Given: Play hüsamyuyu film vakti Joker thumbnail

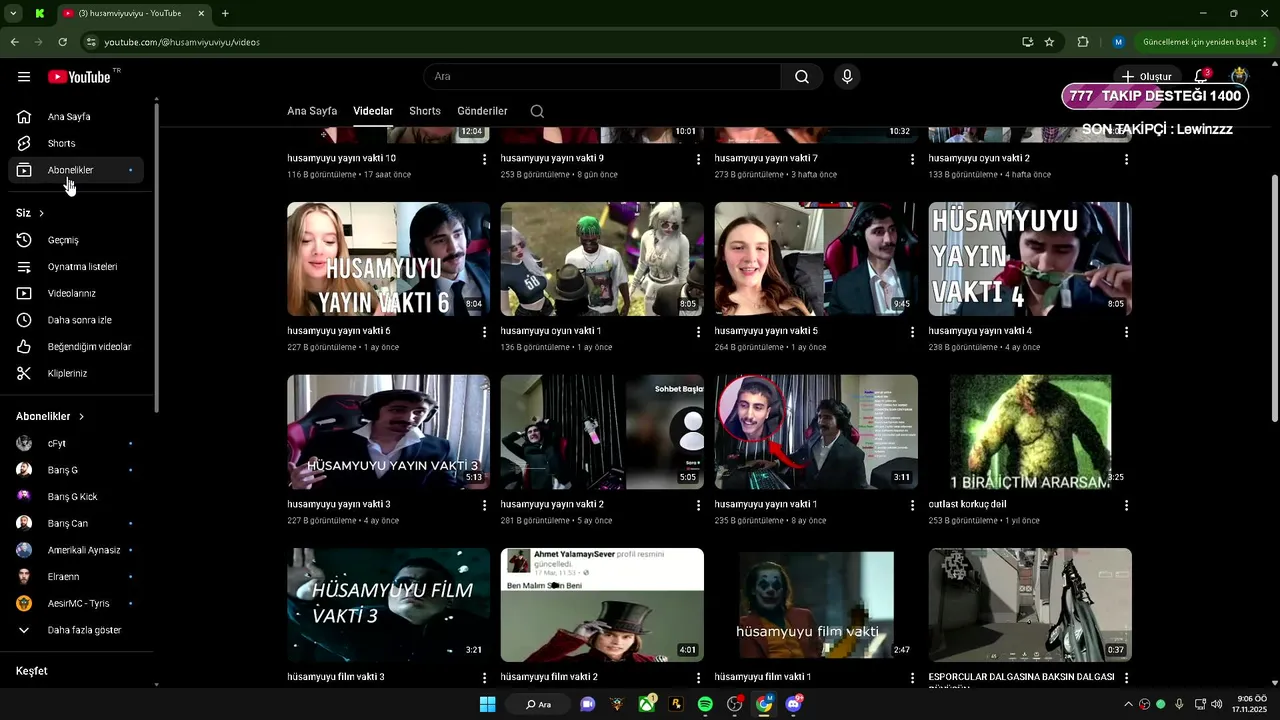Looking at the screenshot, I should pos(816,604).
